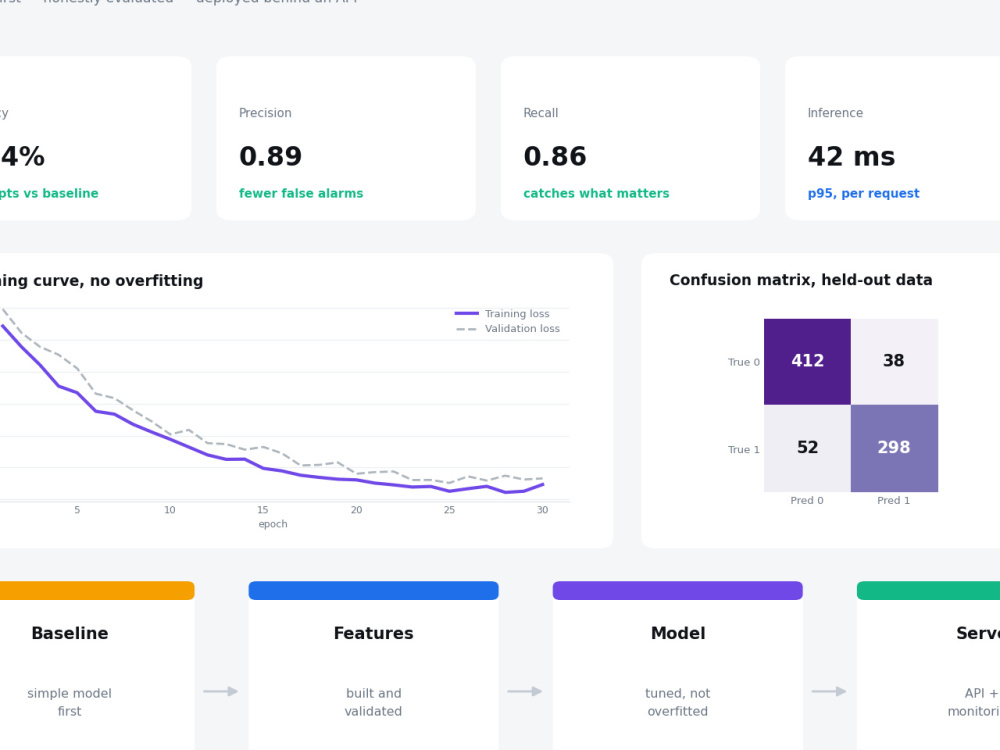Click the True 1 row label
The height and width of the screenshot is (750, 1000).
(x=744, y=450)
